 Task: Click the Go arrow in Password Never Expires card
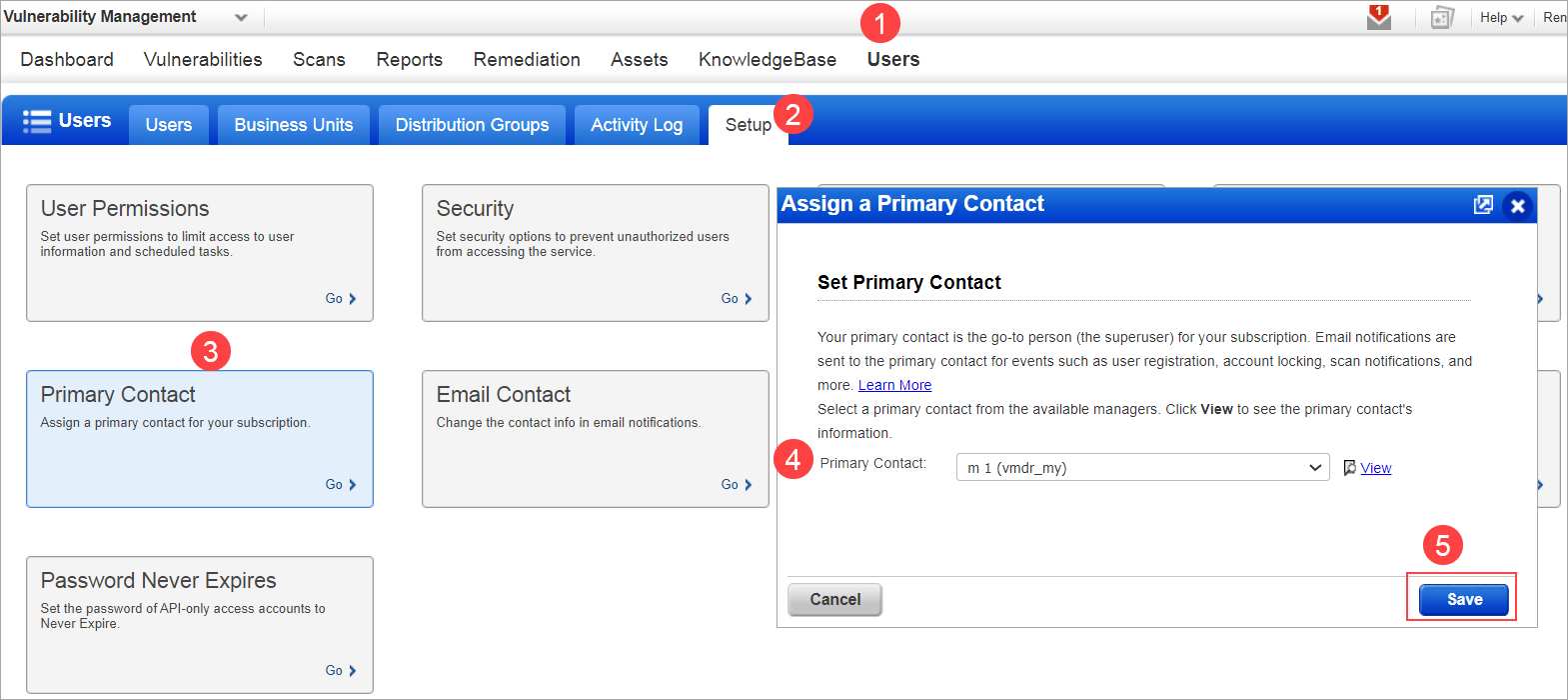click(353, 671)
